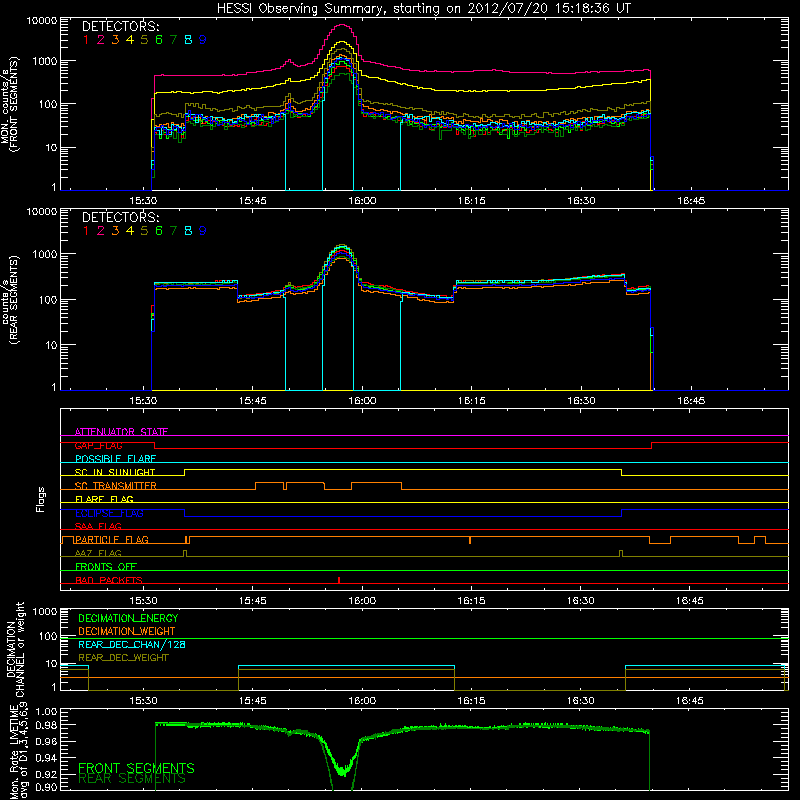Select pink detector 2 in front segments legend
800x800 pixels.
pos(101,40)
